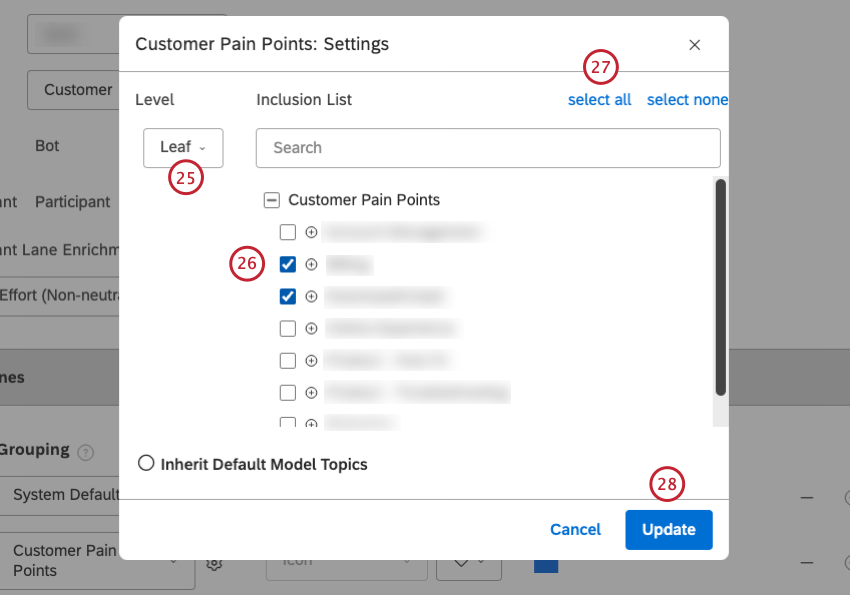Uncheck the second selected topic checkbox
Screen dimensions: 850x595
click(x=288, y=296)
